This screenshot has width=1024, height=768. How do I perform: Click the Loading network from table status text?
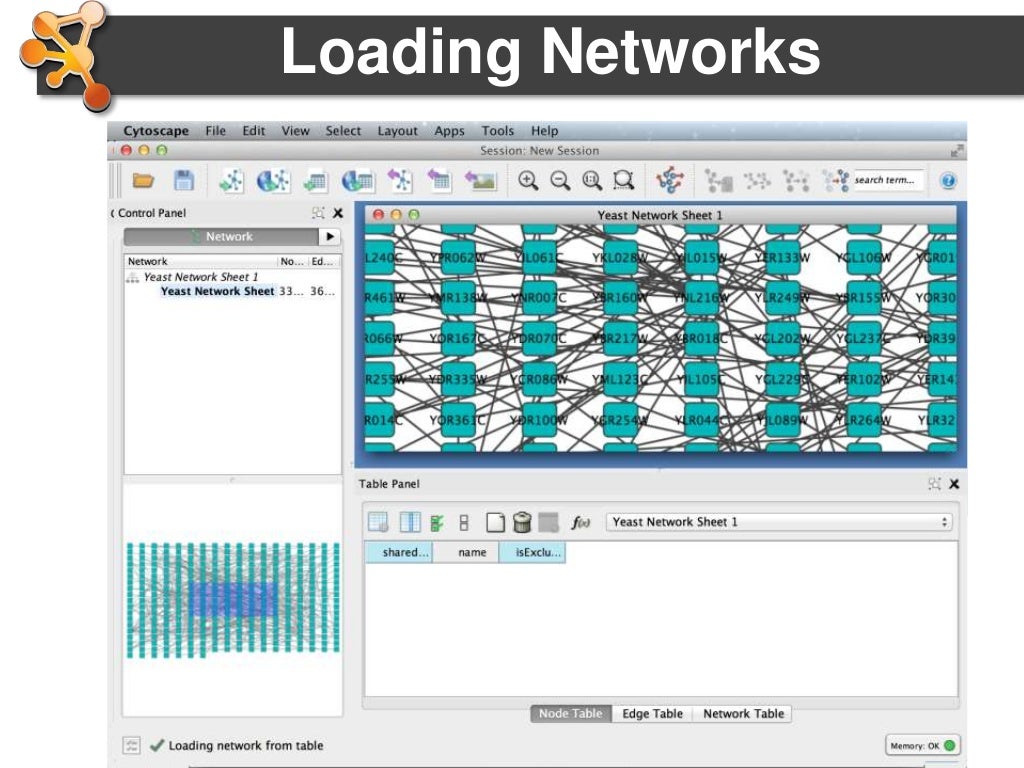246,745
